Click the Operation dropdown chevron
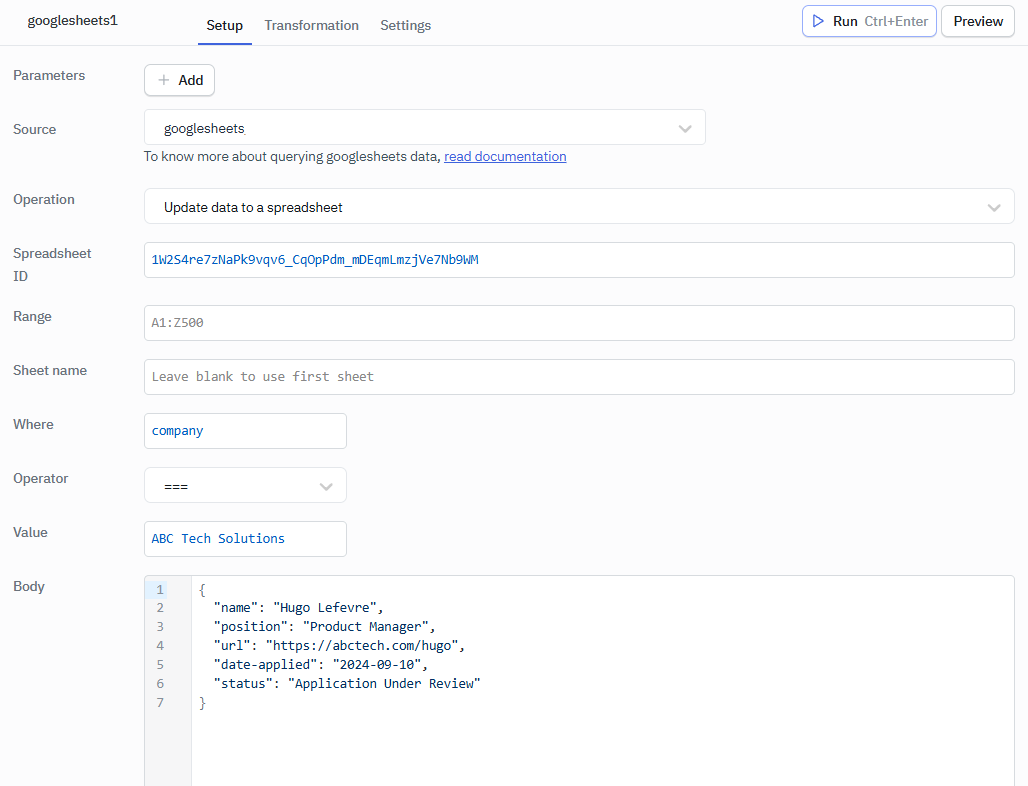1028x786 pixels. coord(994,207)
